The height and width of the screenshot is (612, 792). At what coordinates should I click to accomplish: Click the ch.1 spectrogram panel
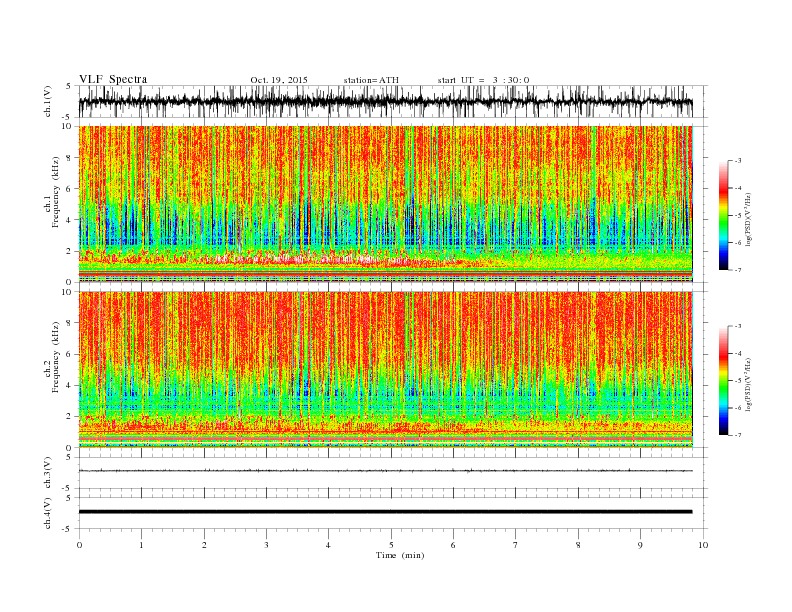tap(386, 204)
